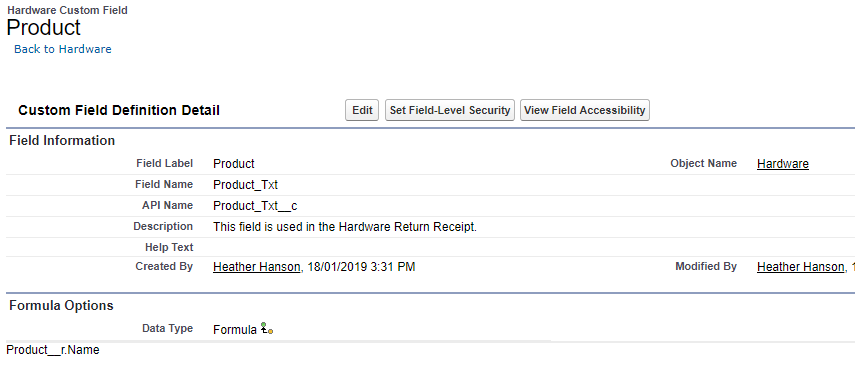Screen dimensions: 855x373
Task: Click the Help Text field label
Action: pyautogui.click(x=169, y=247)
